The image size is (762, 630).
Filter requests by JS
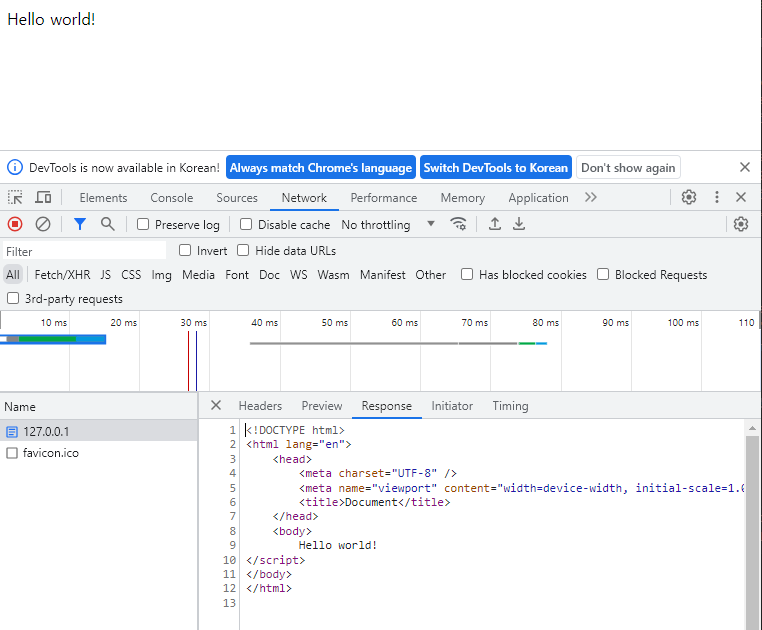[105, 275]
